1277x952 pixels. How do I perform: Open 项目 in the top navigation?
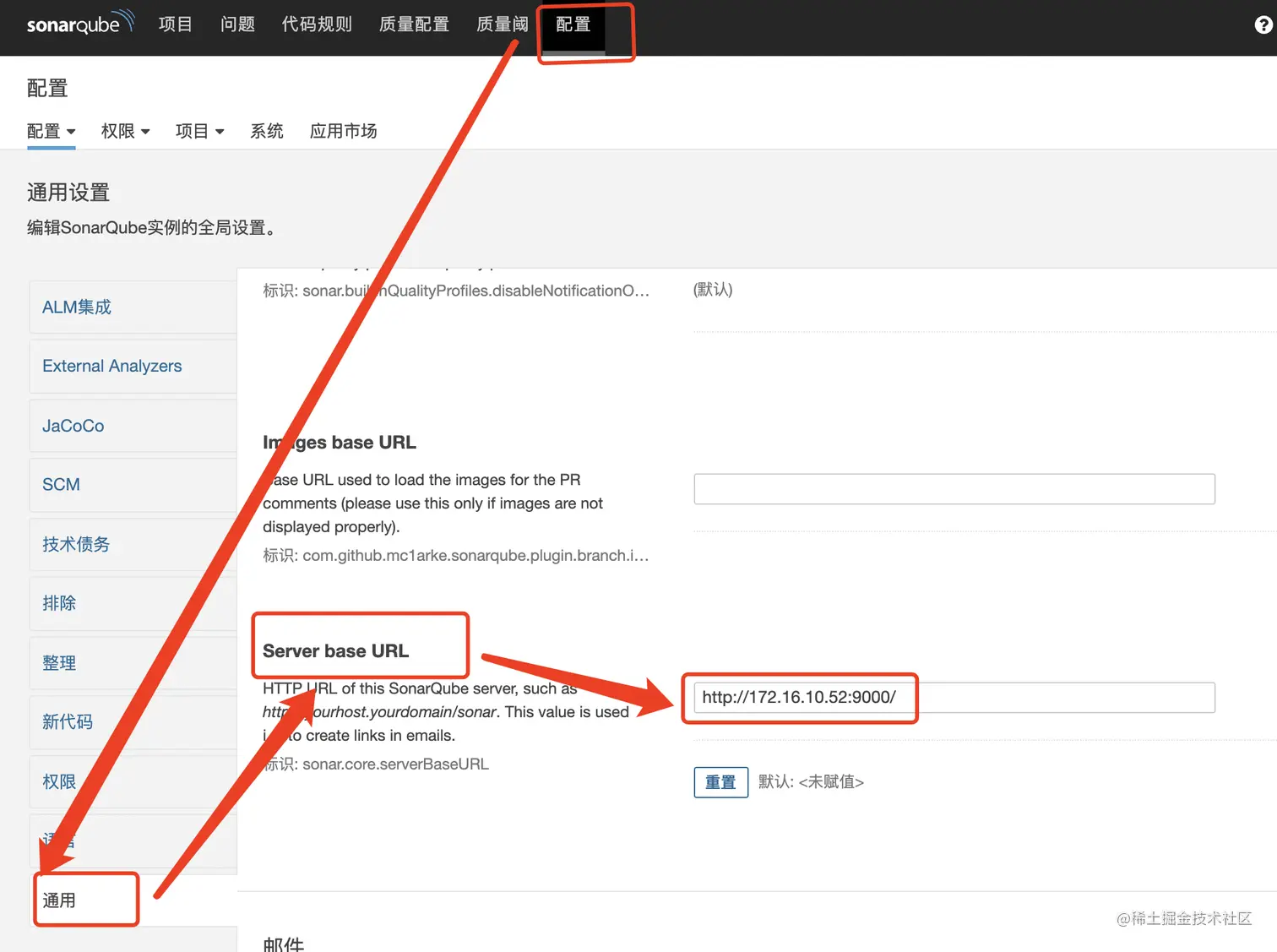pos(176,24)
